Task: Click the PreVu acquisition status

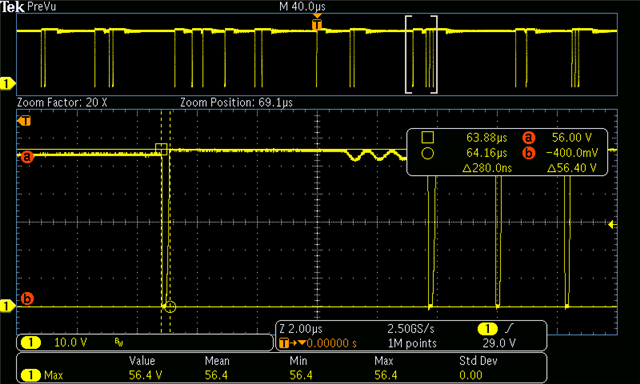Action: [x=42, y=7]
